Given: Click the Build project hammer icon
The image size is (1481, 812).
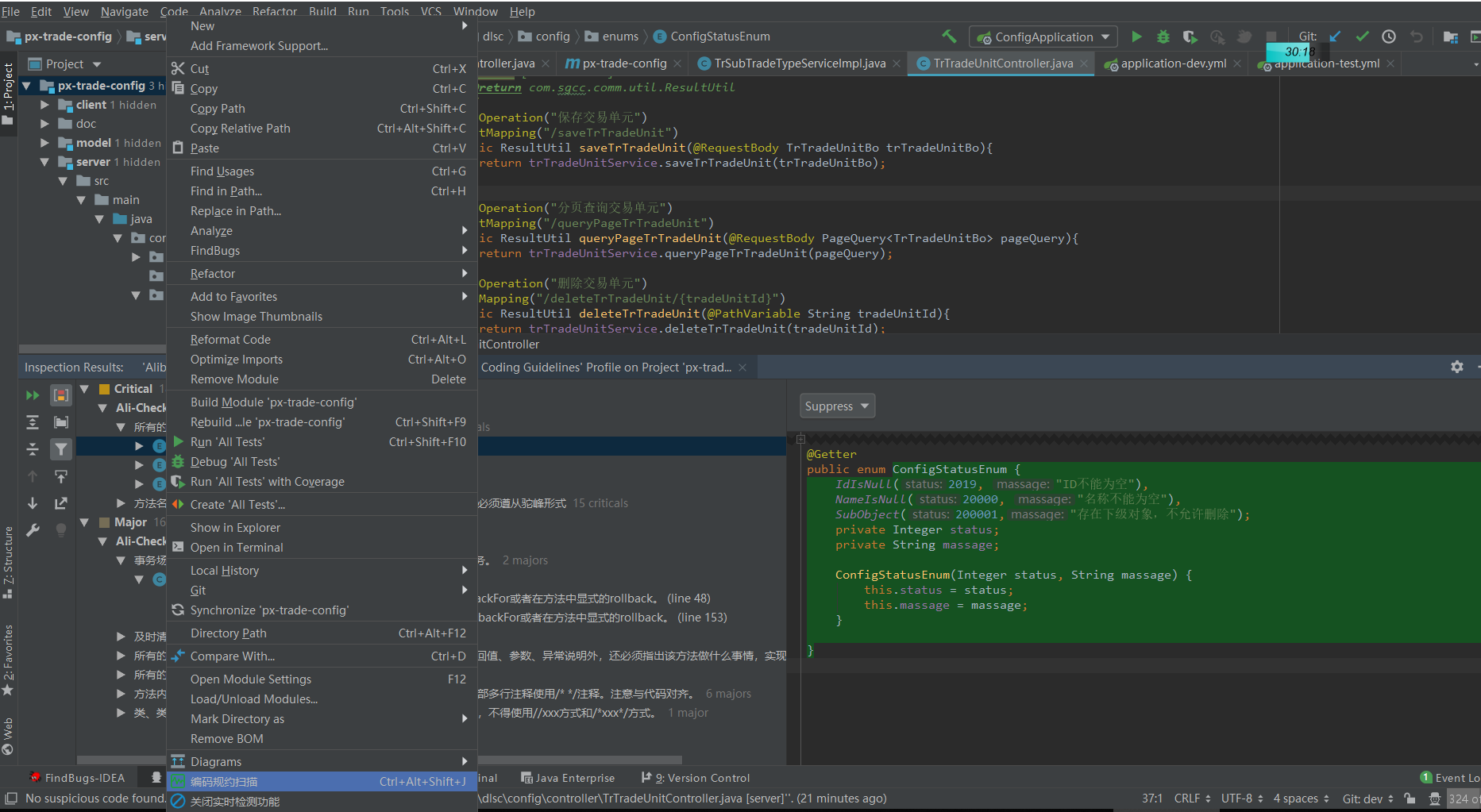Looking at the screenshot, I should point(949,37).
